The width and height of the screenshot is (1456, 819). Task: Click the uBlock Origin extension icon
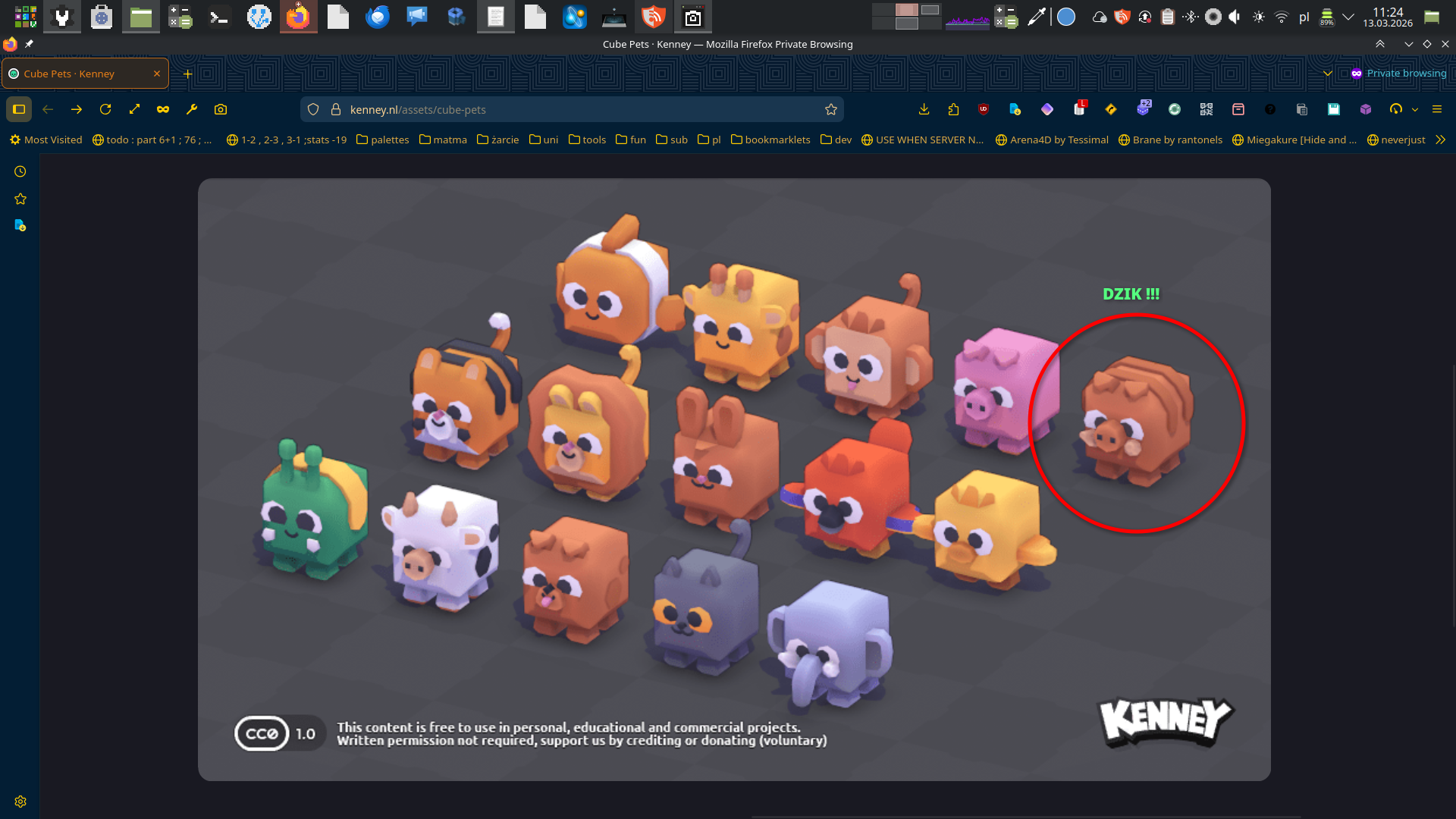tap(984, 109)
